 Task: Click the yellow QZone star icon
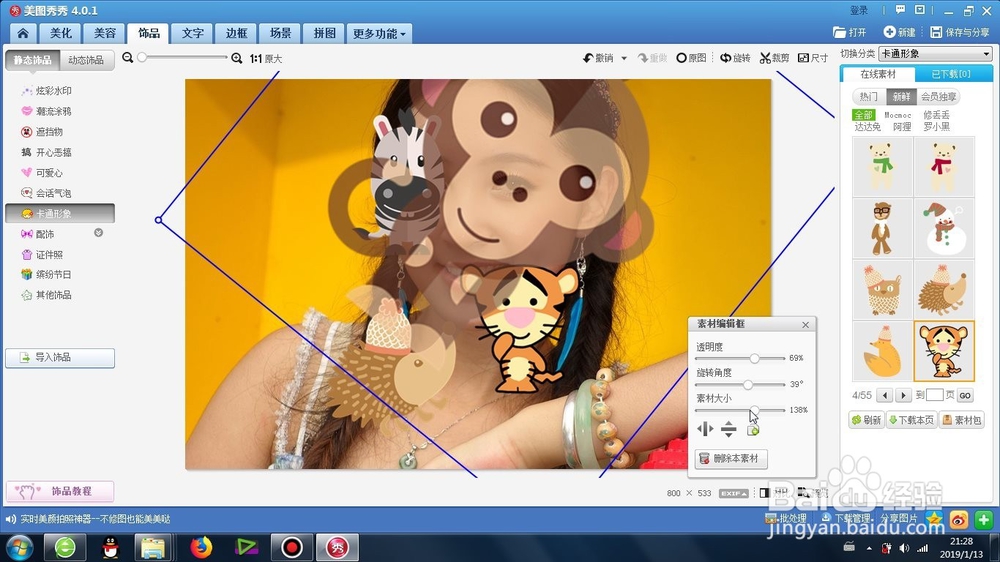(x=934, y=520)
